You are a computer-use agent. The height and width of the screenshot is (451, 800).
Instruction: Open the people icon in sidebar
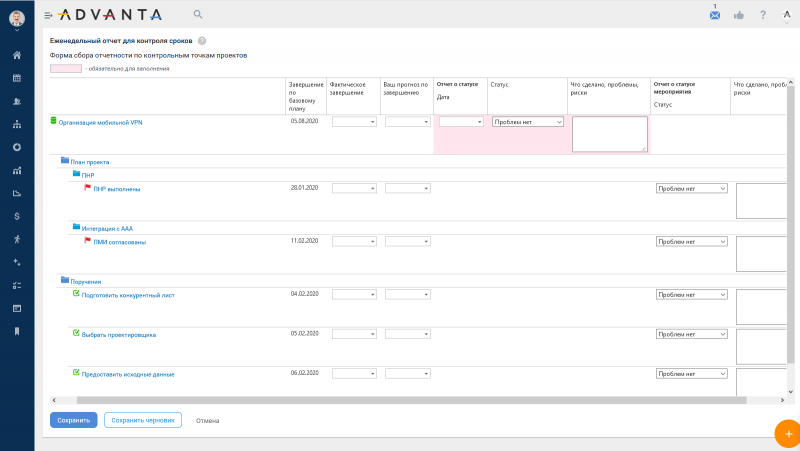pyautogui.click(x=17, y=102)
